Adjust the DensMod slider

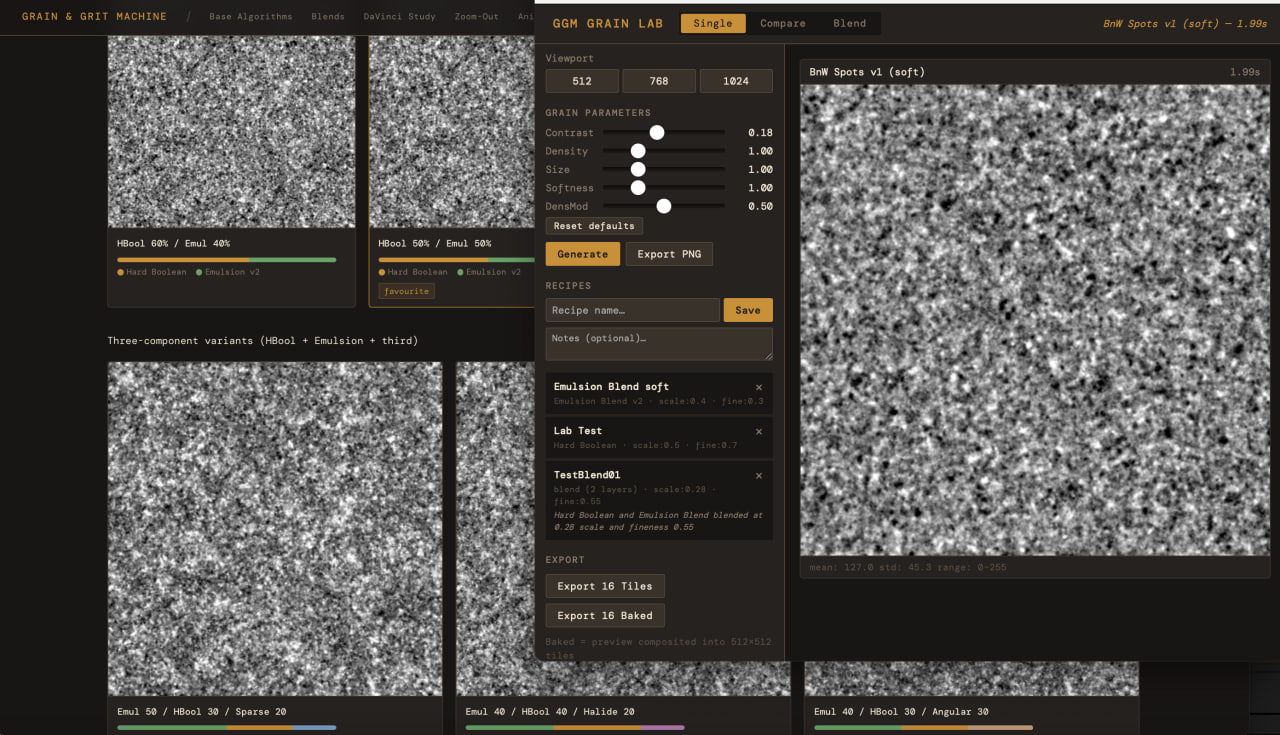[x=664, y=206]
